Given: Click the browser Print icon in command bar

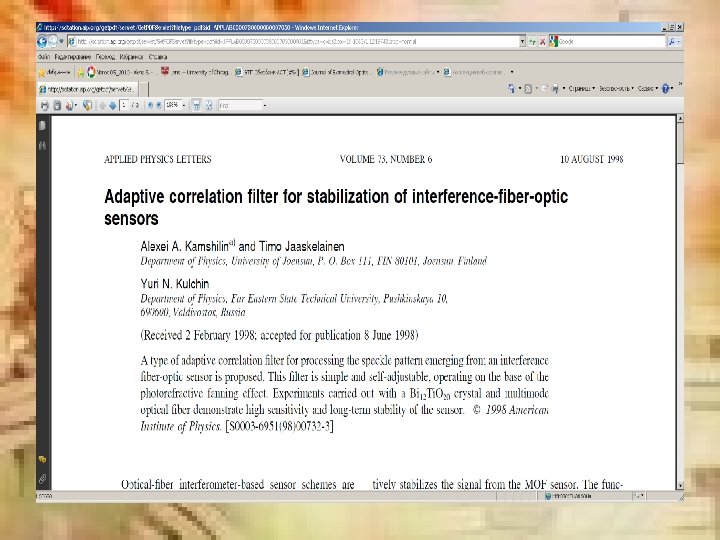Looking at the screenshot, I should click(x=555, y=88).
